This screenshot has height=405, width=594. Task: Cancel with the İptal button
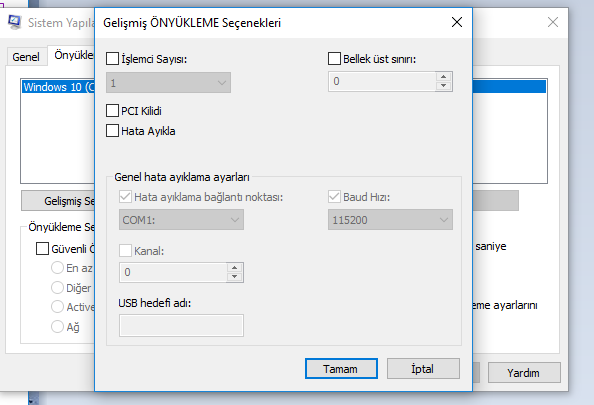(x=423, y=369)
